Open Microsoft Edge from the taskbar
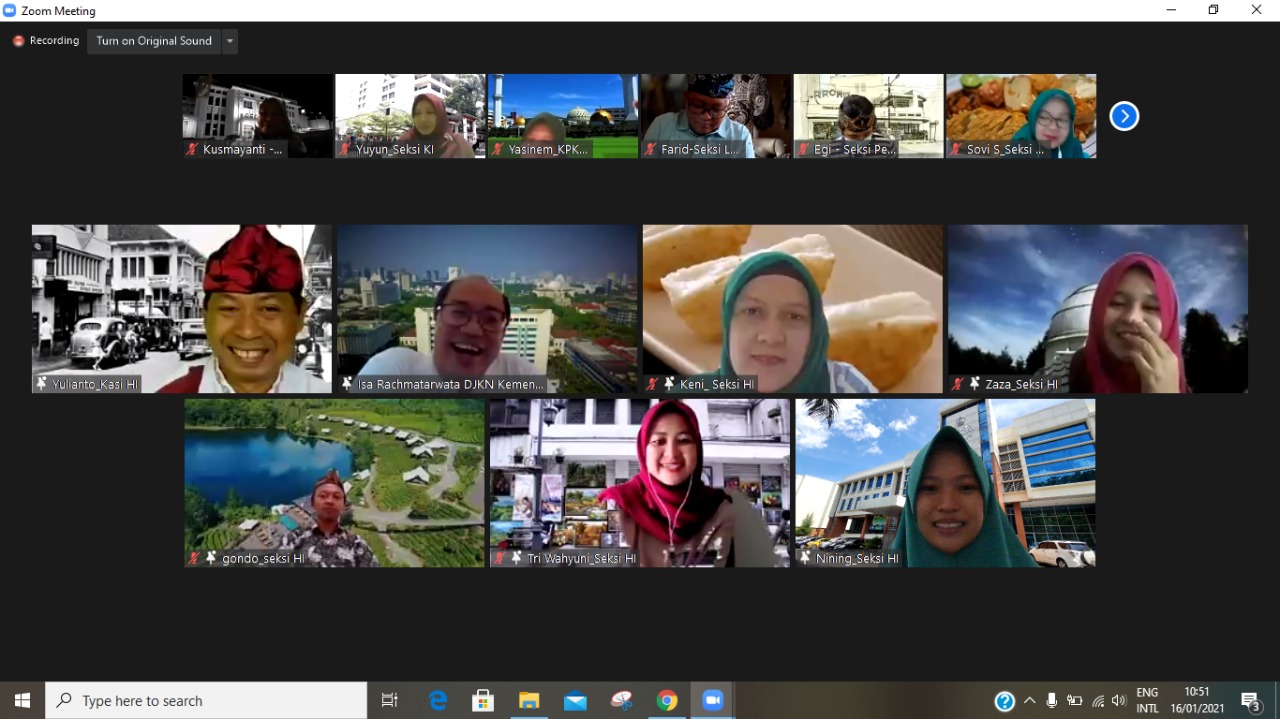This screenshot has width=1280, height=719. click(438, 701)
